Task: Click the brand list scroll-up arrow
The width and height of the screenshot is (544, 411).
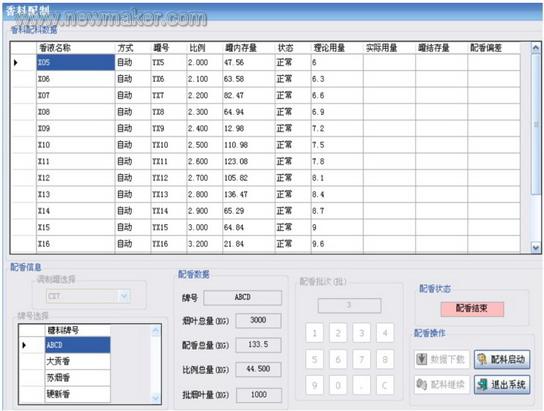Action: (156, 331)
